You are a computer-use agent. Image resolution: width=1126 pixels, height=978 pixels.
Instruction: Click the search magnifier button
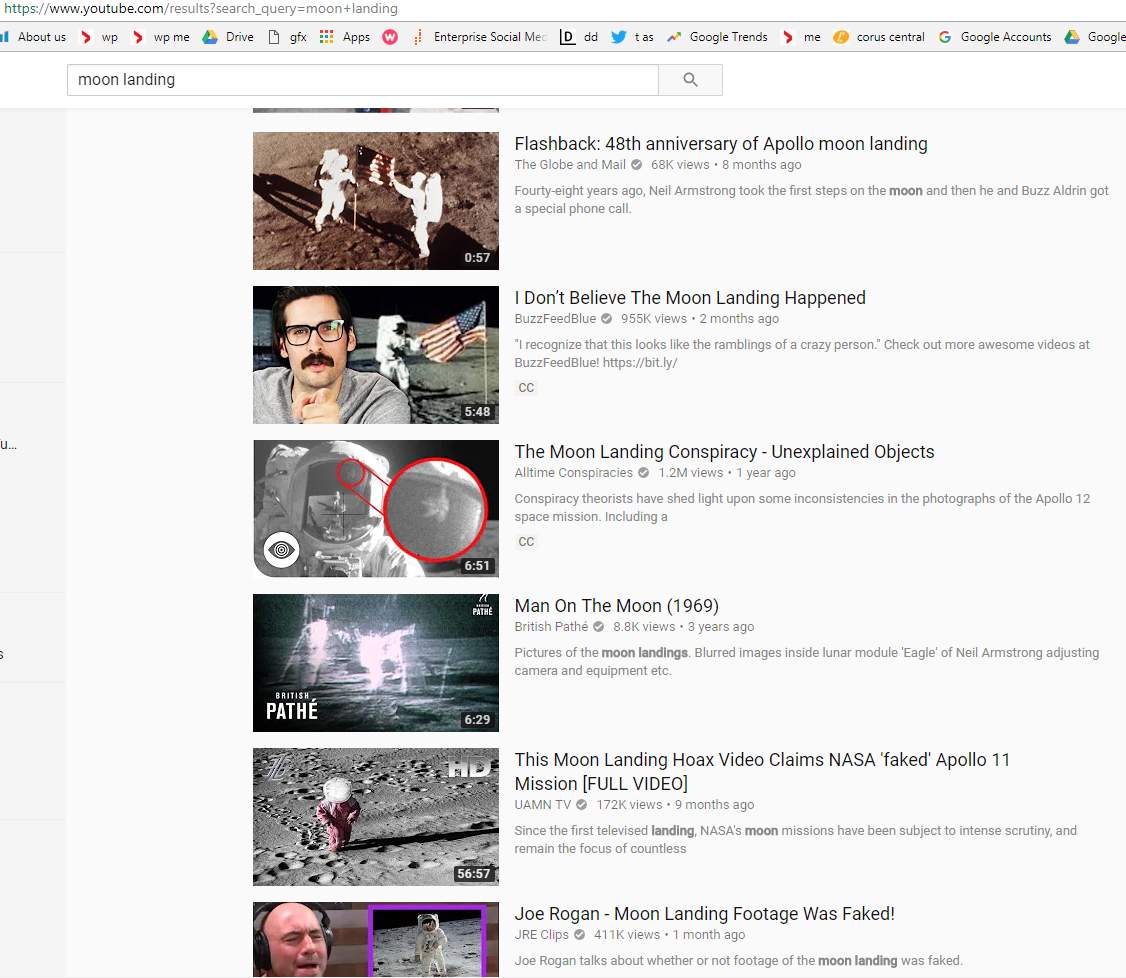pyautogui.click(x=690, y=80)
